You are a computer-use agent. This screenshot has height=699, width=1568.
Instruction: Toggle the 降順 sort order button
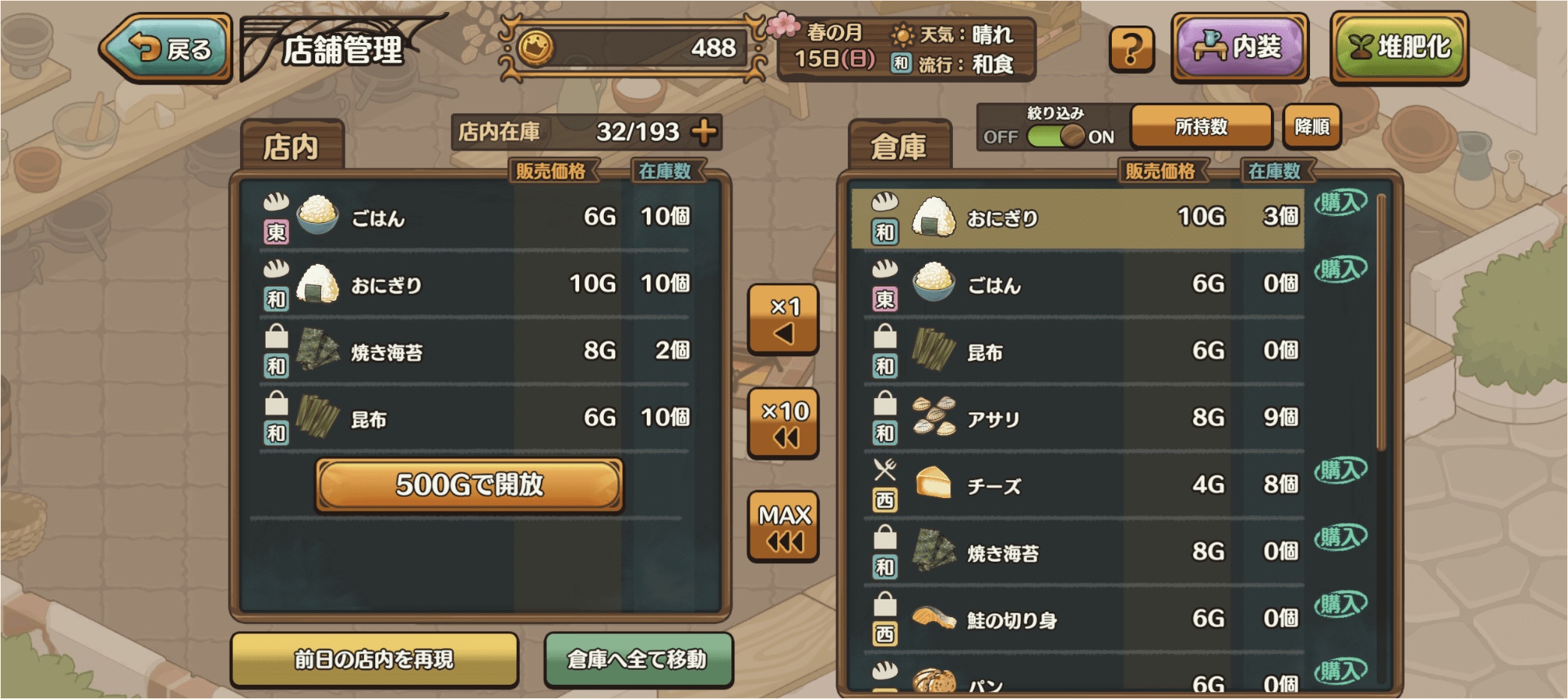[x=1312, y=127]
